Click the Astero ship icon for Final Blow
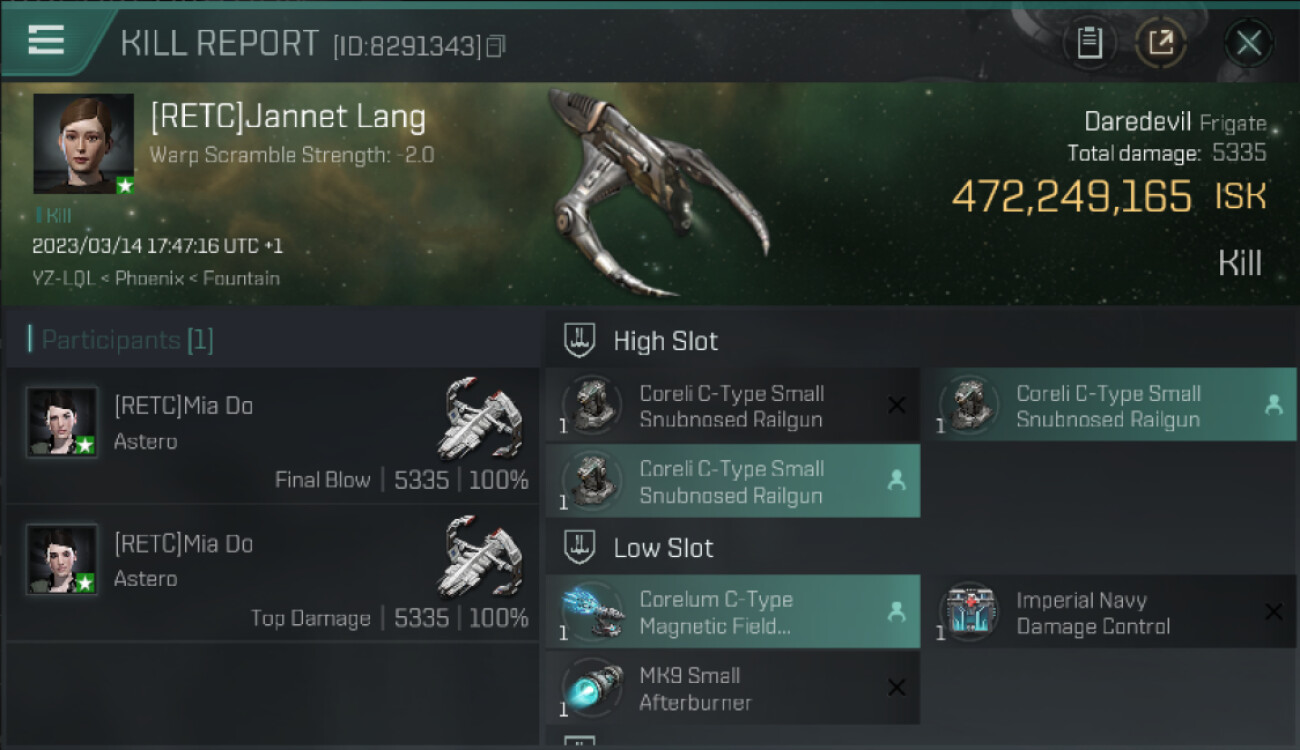1300x750 pixels. coord(481,418)
